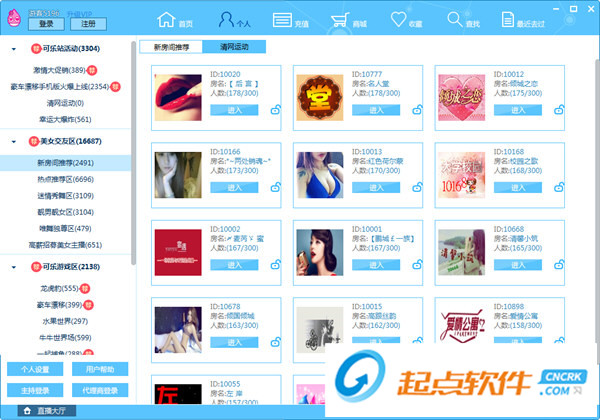Select 新房间推荐(2491) in sidebar

tap(65, 163)
